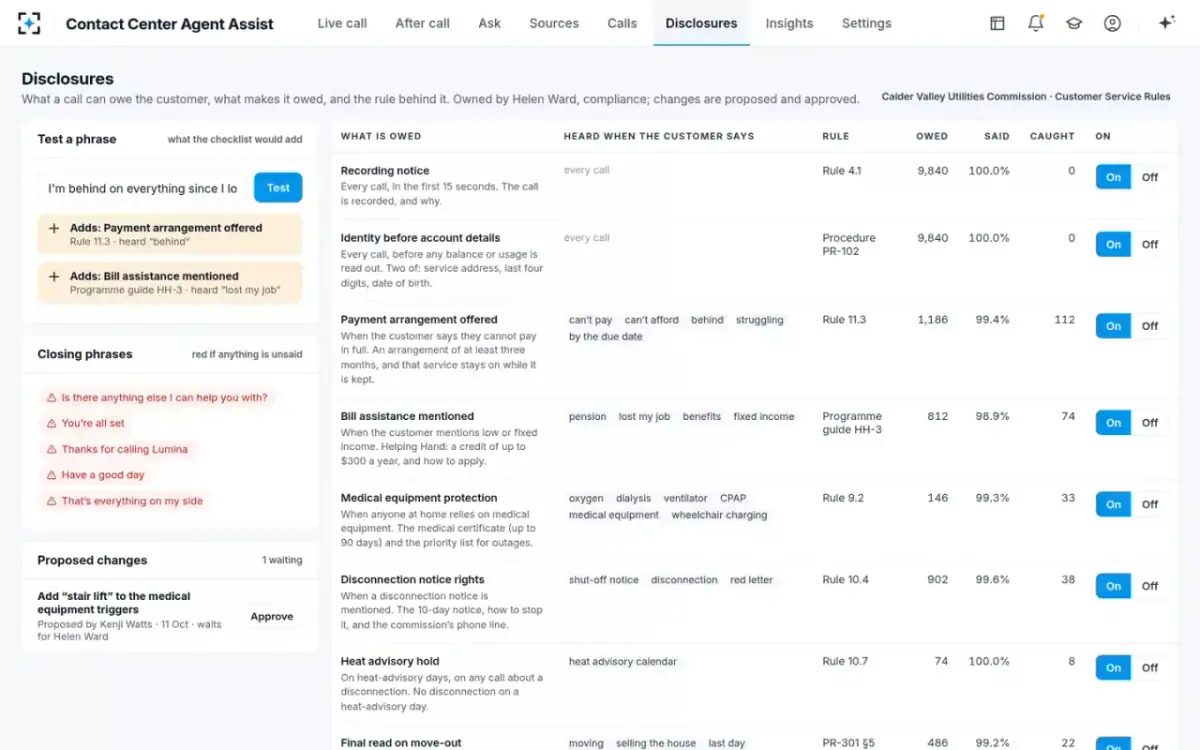
Task: Click the 'CPAP' trigger chip
Action: tap(733, 498)
